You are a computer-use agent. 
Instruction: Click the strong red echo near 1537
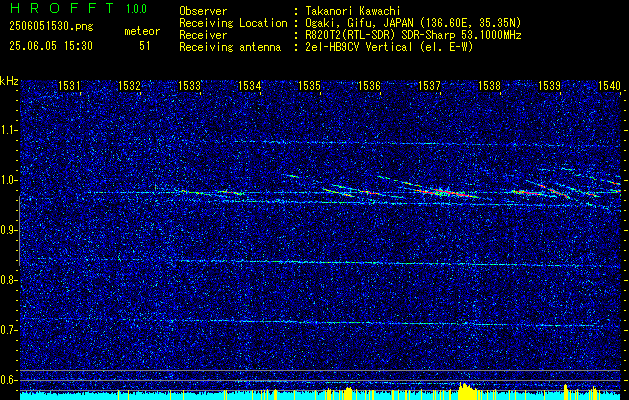pyautogui.click(x=445, y=192)
